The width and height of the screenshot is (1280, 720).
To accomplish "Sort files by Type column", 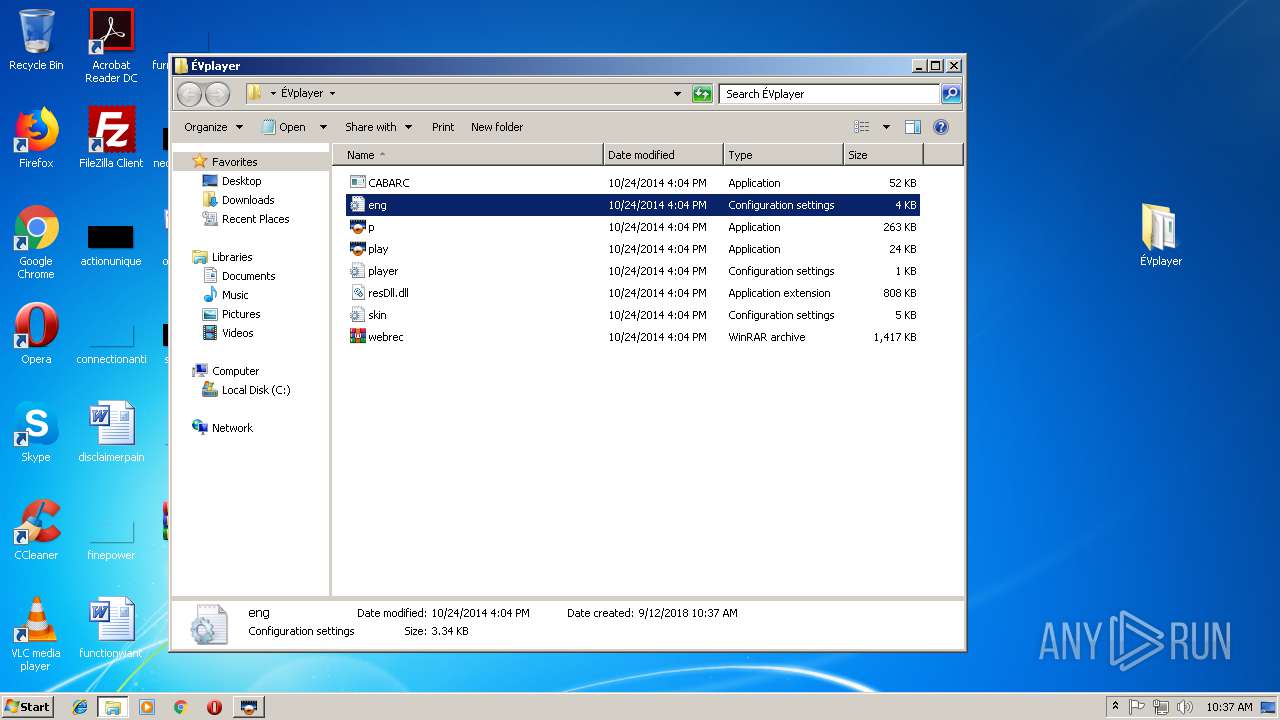I will pyautogui.click(x=783, y=155).
